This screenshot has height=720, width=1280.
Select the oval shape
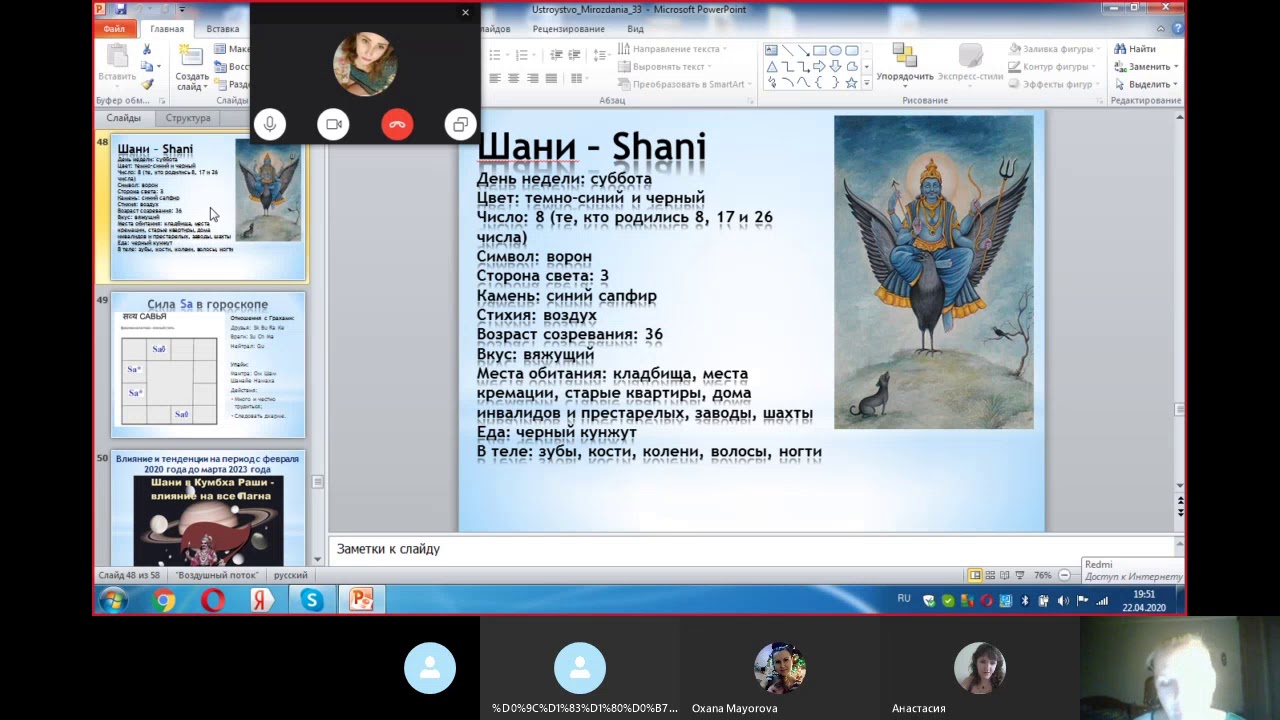[x=835, y=50]
